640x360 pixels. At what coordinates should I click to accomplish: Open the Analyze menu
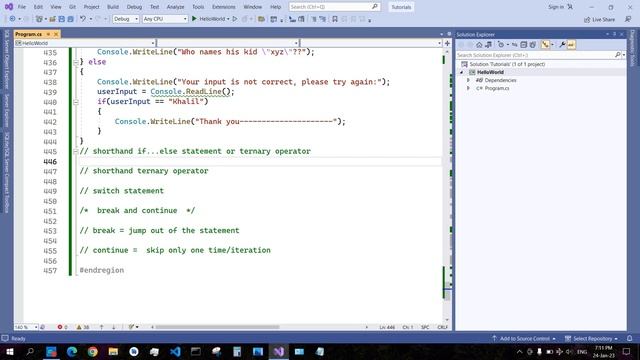(x=175, y=7)
